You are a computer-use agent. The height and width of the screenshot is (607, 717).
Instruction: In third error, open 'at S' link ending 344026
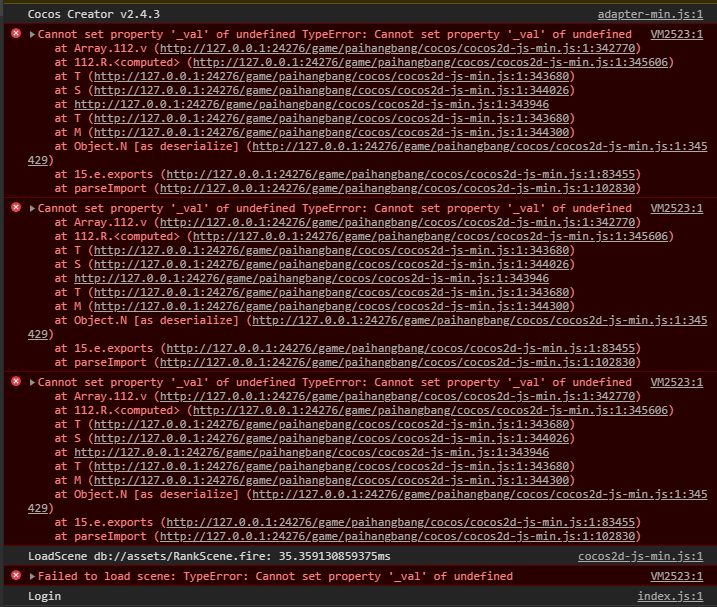(332, 438)
